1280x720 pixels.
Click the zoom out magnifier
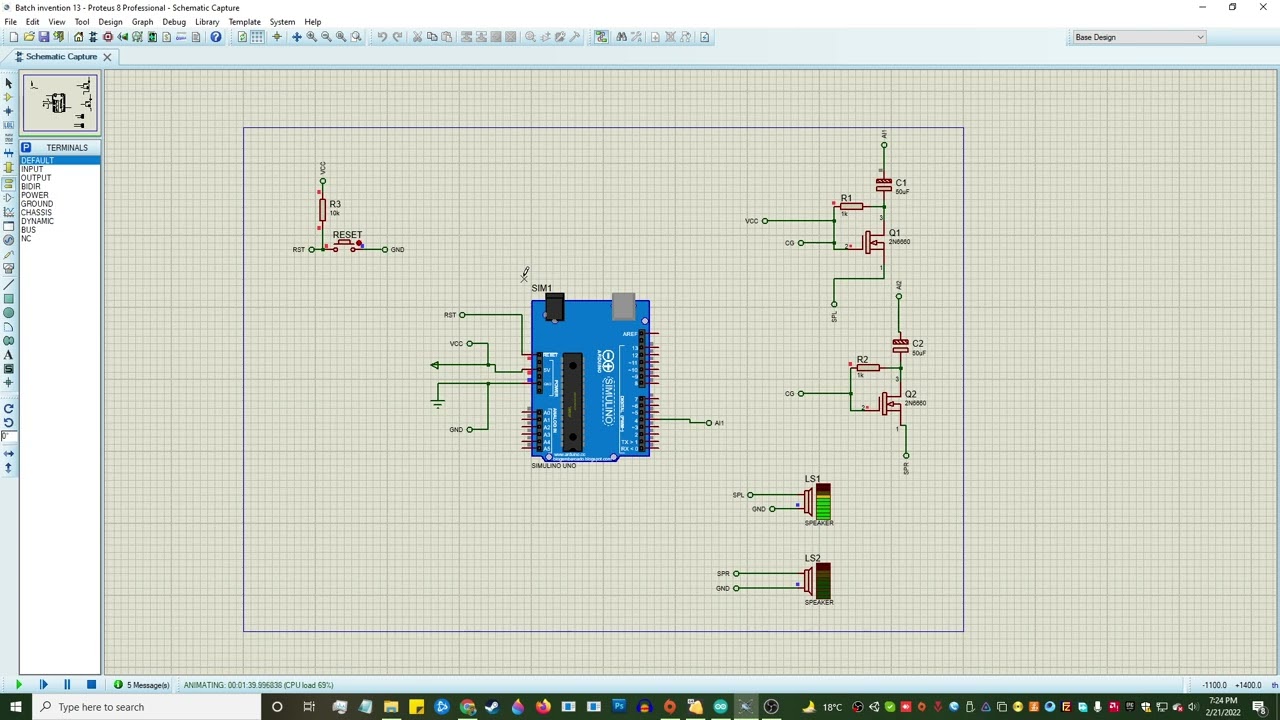tap(326, 37)
